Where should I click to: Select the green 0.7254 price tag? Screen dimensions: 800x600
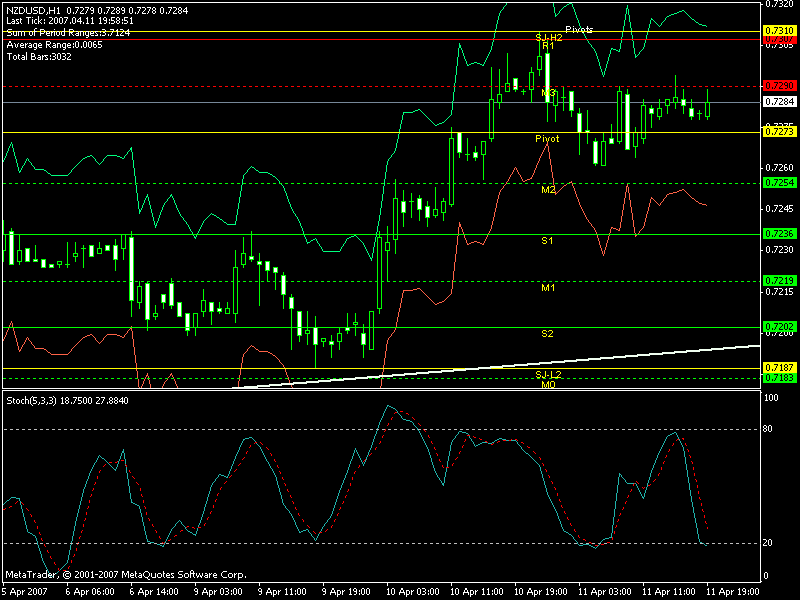click(778, 183)
